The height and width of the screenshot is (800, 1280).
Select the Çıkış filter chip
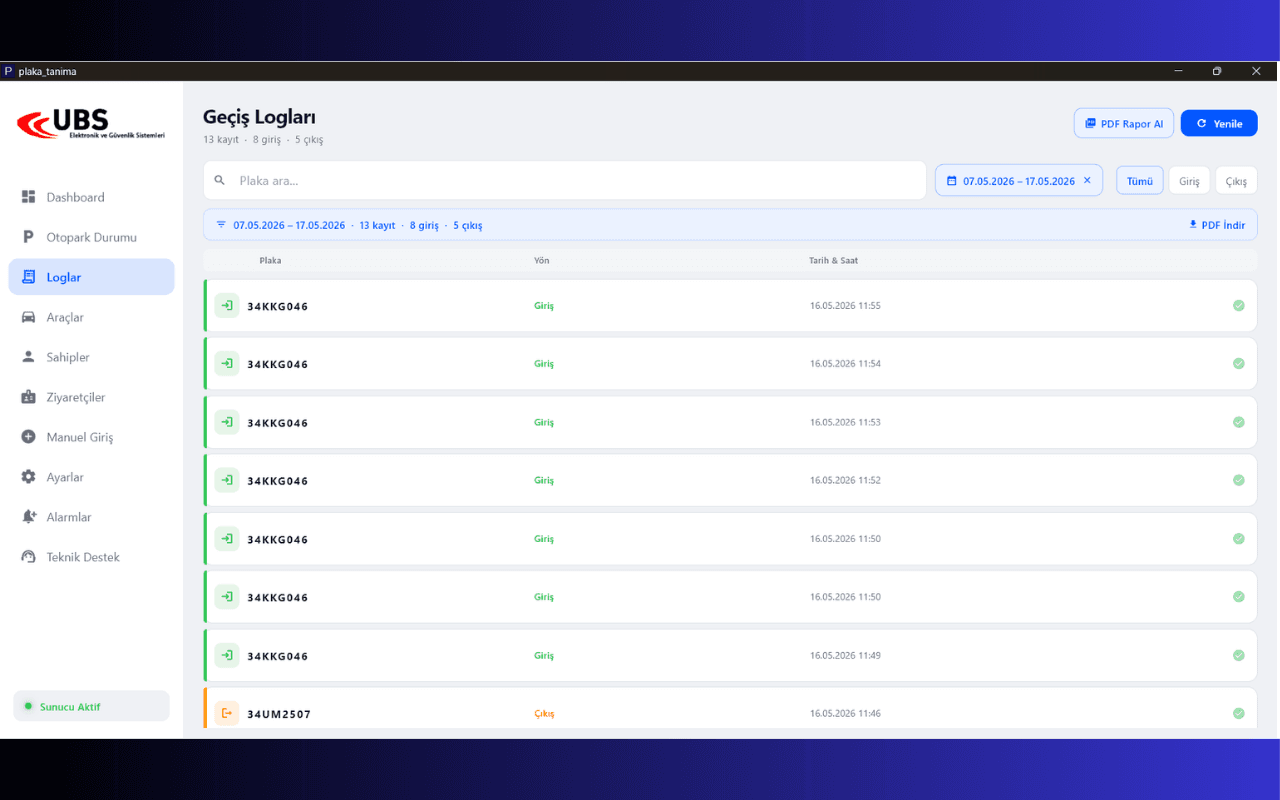coord(1236,180)
